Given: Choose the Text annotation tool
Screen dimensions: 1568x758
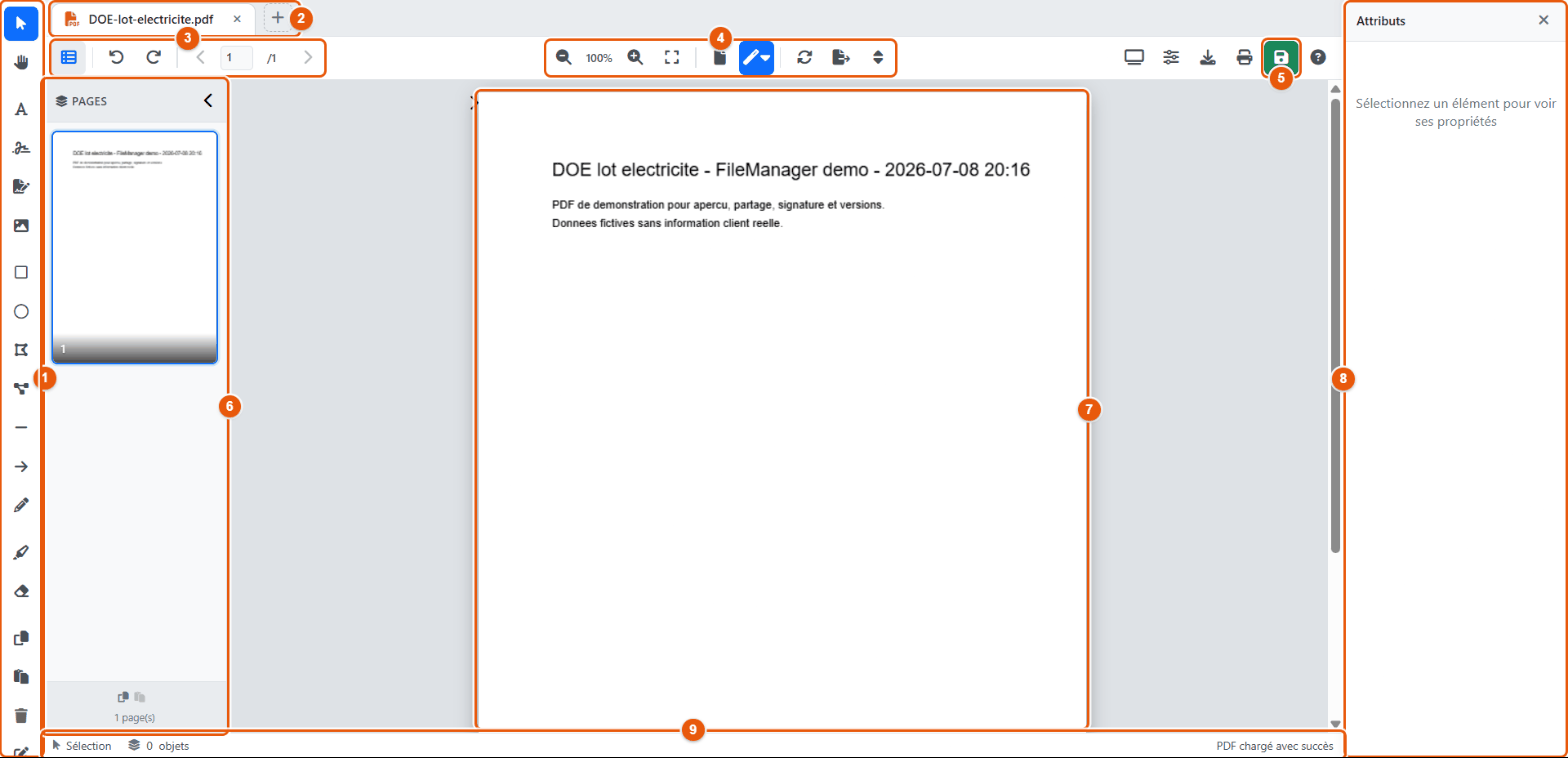Looking at the screenshot, I should 21,109.
